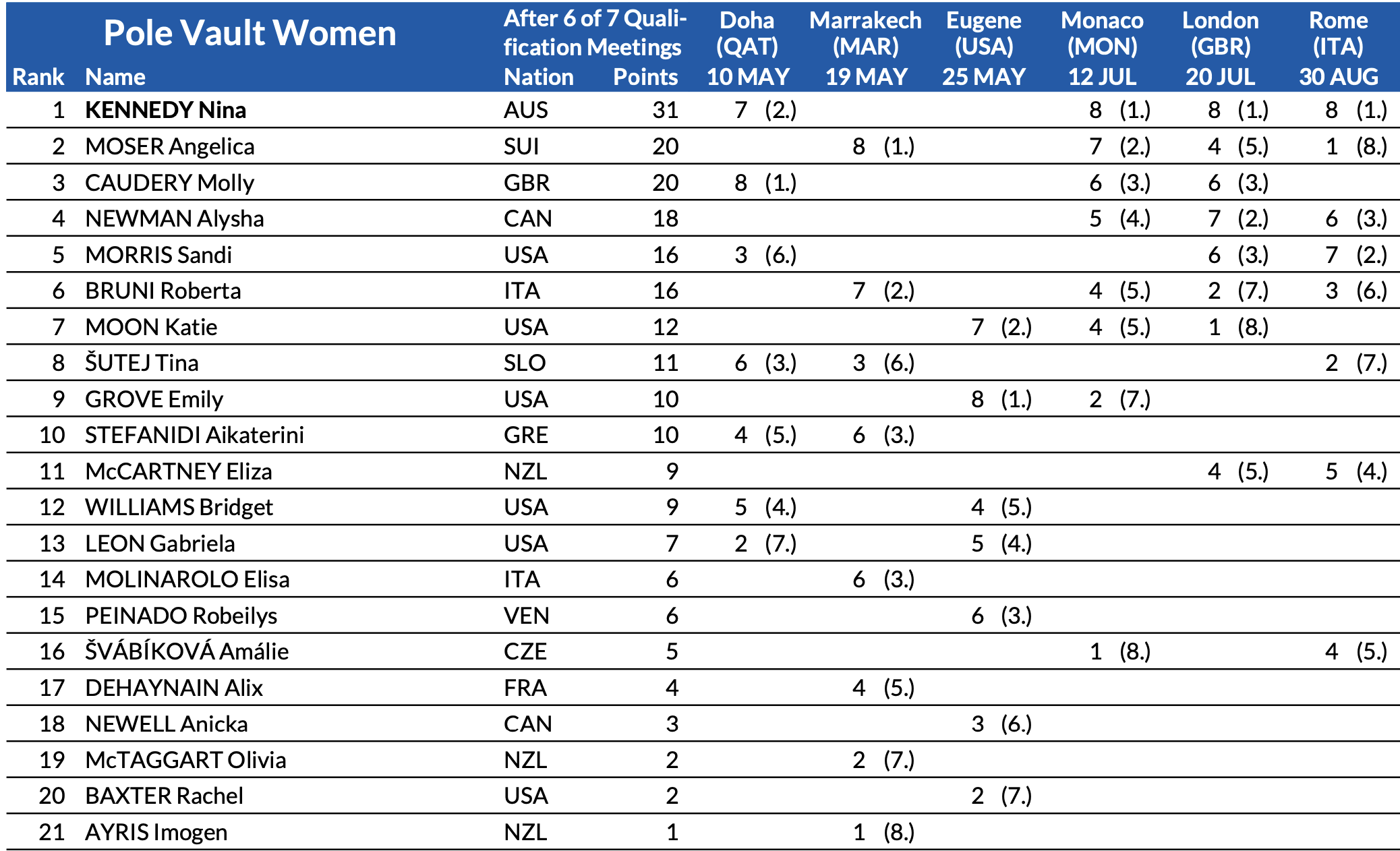Click the Name column header
This screenshot has width=1400, height=851.
coord(115,77)
